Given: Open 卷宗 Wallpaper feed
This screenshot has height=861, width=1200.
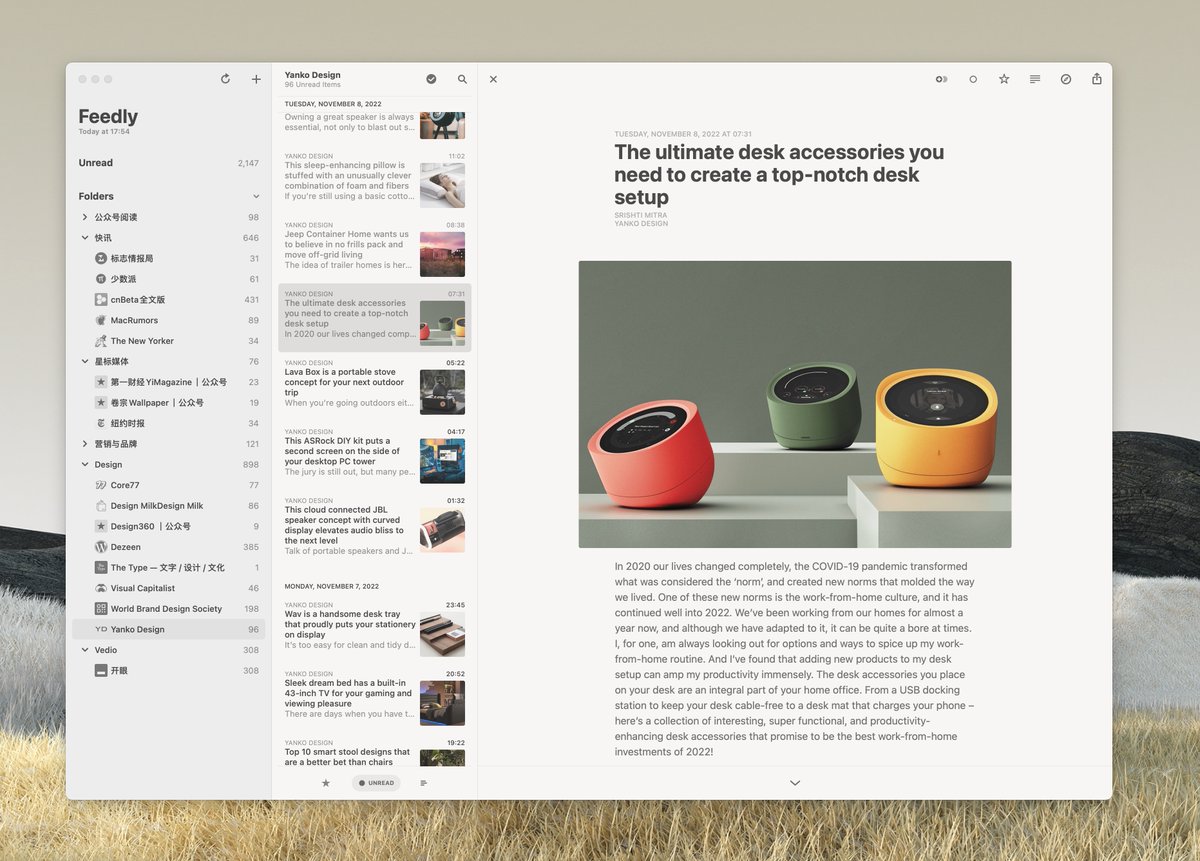Looking at the screenshot, I should 168,403.
